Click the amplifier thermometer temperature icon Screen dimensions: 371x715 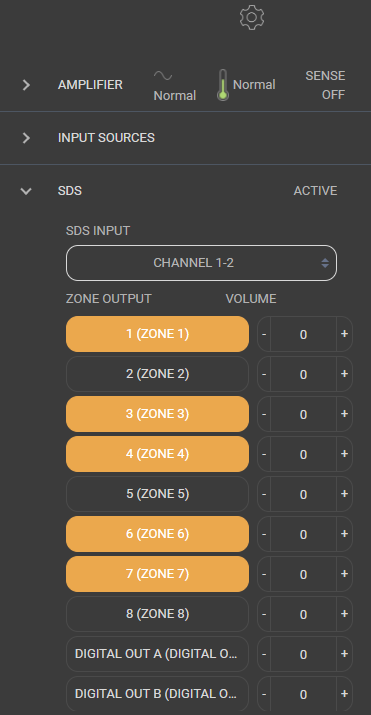click(222, 85)
